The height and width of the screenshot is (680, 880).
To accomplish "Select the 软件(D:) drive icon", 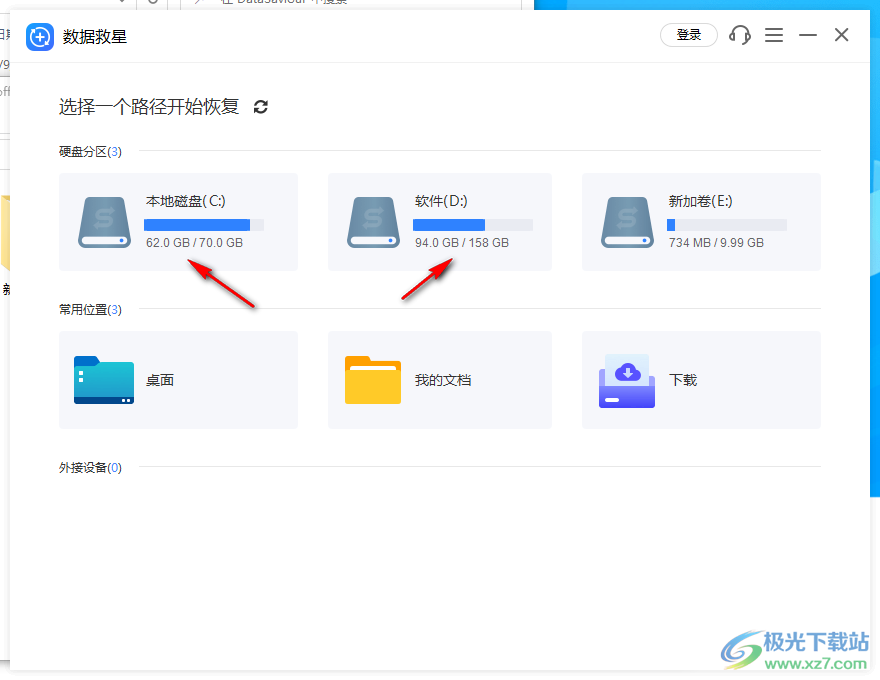I will click(x=374, y=222).
